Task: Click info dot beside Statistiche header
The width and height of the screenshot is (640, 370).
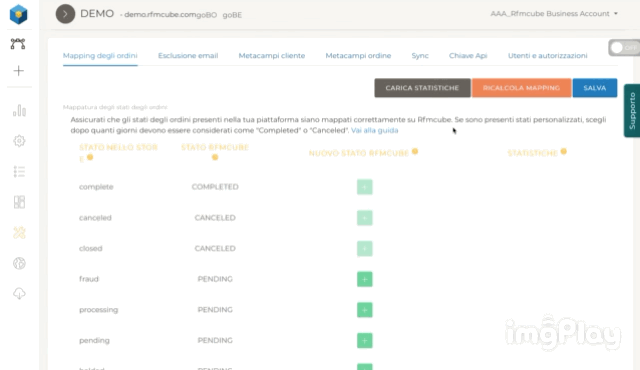Action: 564,152
